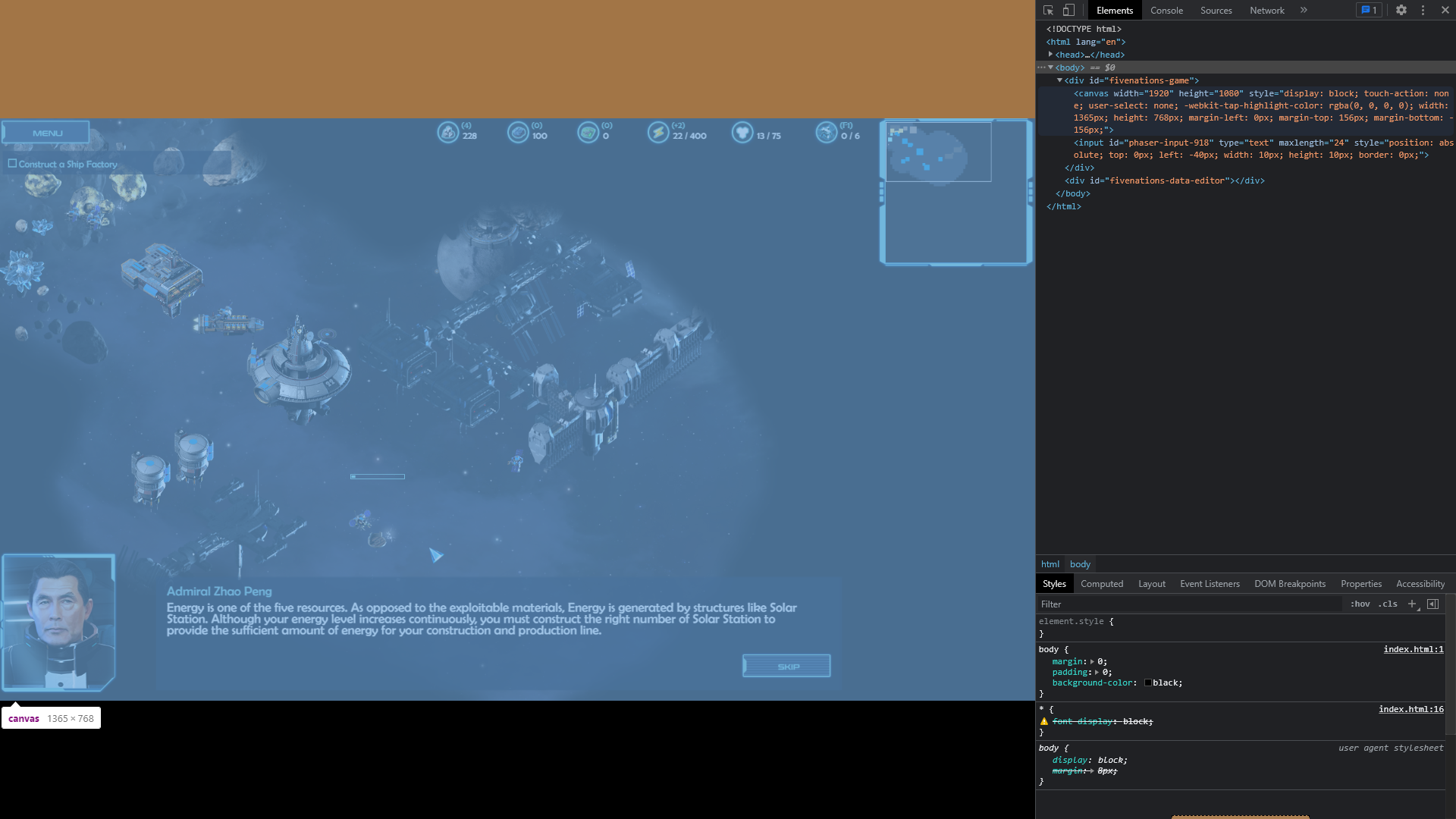
Task: Click the black background-color swatch
Action: click(1148, 683)
